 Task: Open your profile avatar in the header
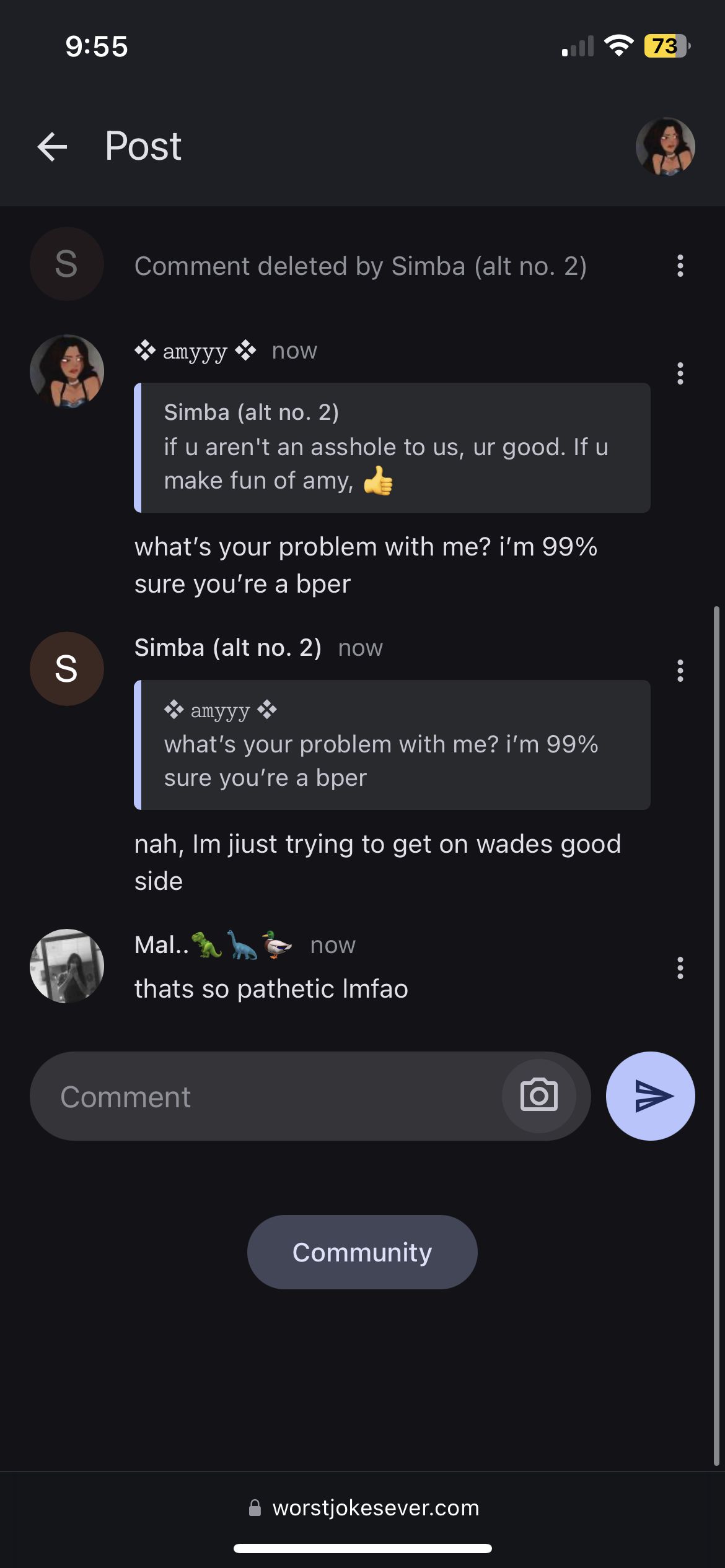click(x=665, y=147)
